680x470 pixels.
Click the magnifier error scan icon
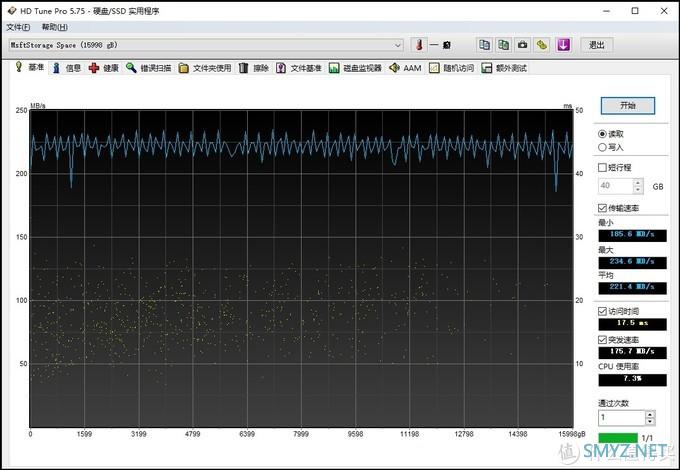[131, 68]
